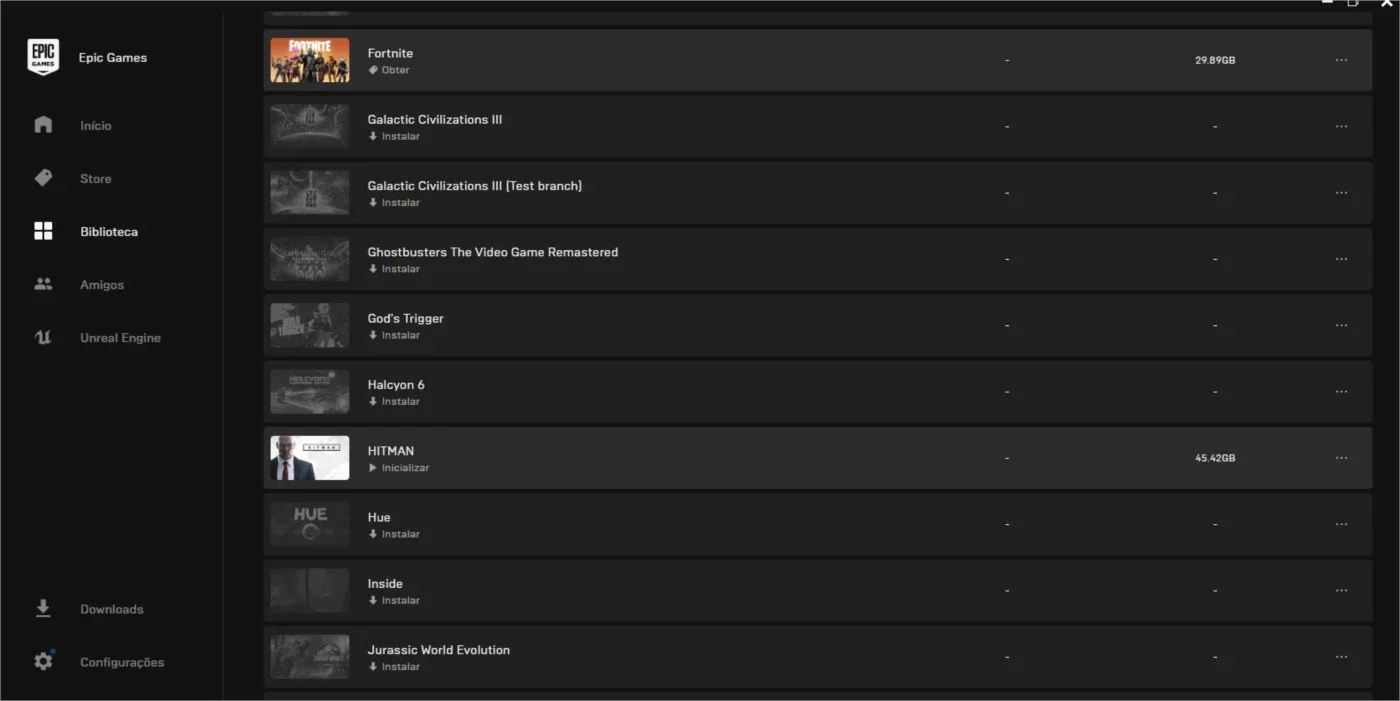Click the Epic Games shield logo
Screen dimensions: 1400x701
click(43, 57)
